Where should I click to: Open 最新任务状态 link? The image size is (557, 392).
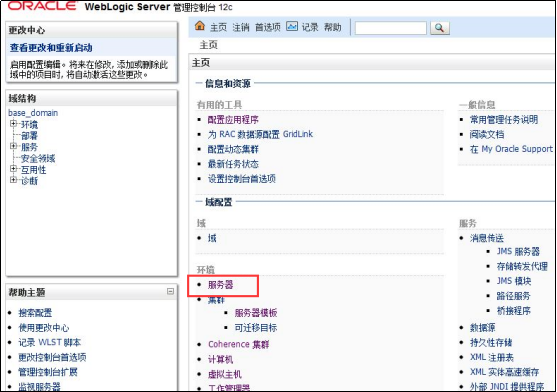233,164
